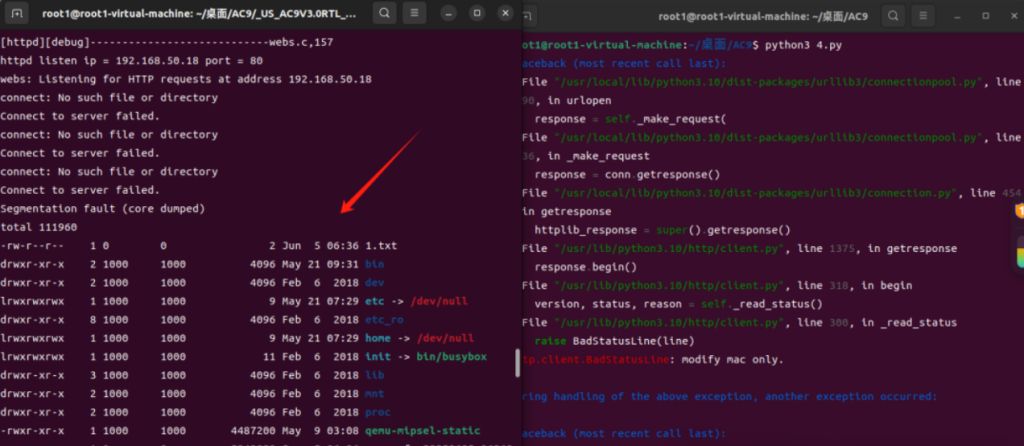This screenshot has width=1024, height=446.
Task: Maximize the left terminal window
Action: click(x=475, y=14)
